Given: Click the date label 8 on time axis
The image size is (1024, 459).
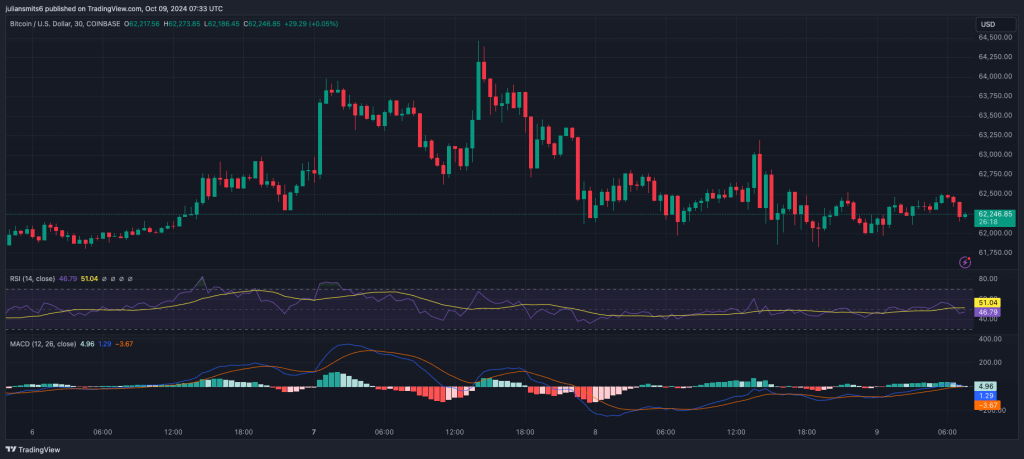Looking at the screenshot, I should pyautogui.click(x=596, y=432).
